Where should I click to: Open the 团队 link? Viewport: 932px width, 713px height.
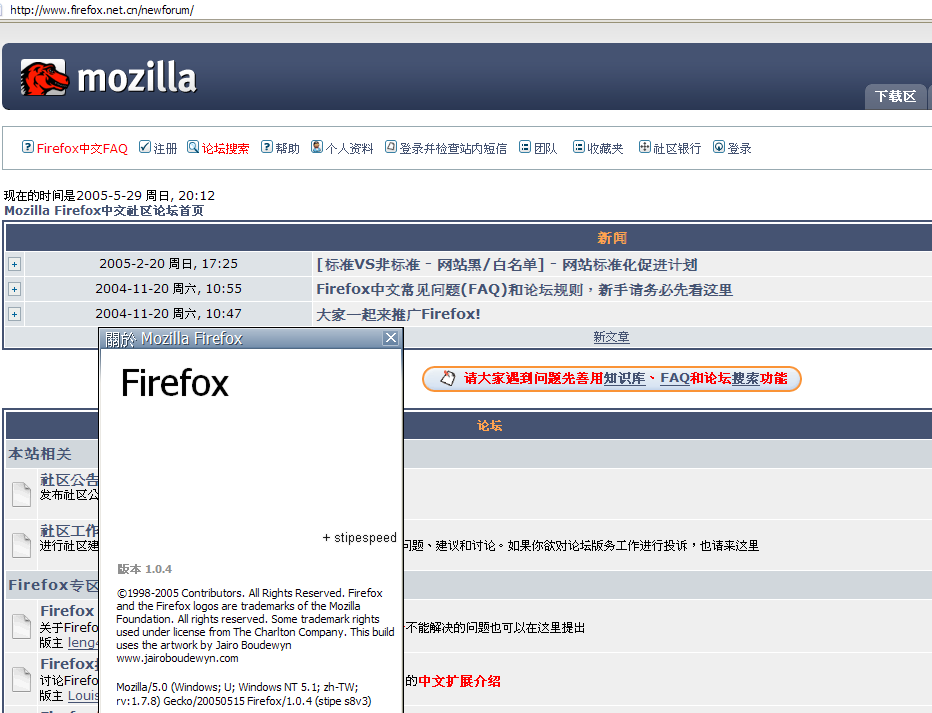(546, 148)
